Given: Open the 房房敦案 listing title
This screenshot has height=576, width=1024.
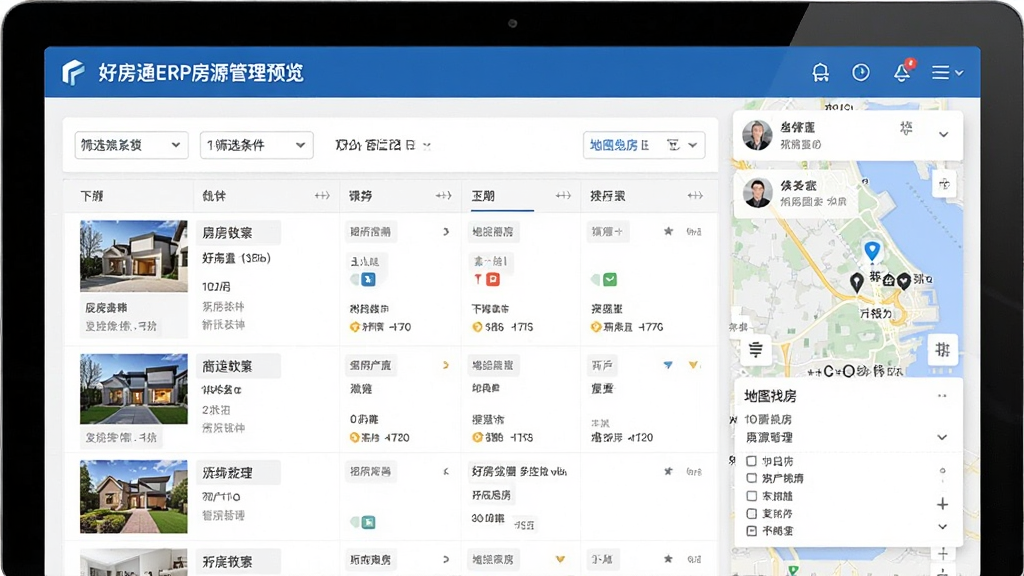Looking at the screenshot, I should pyautogui.click(x=227, y=233).
